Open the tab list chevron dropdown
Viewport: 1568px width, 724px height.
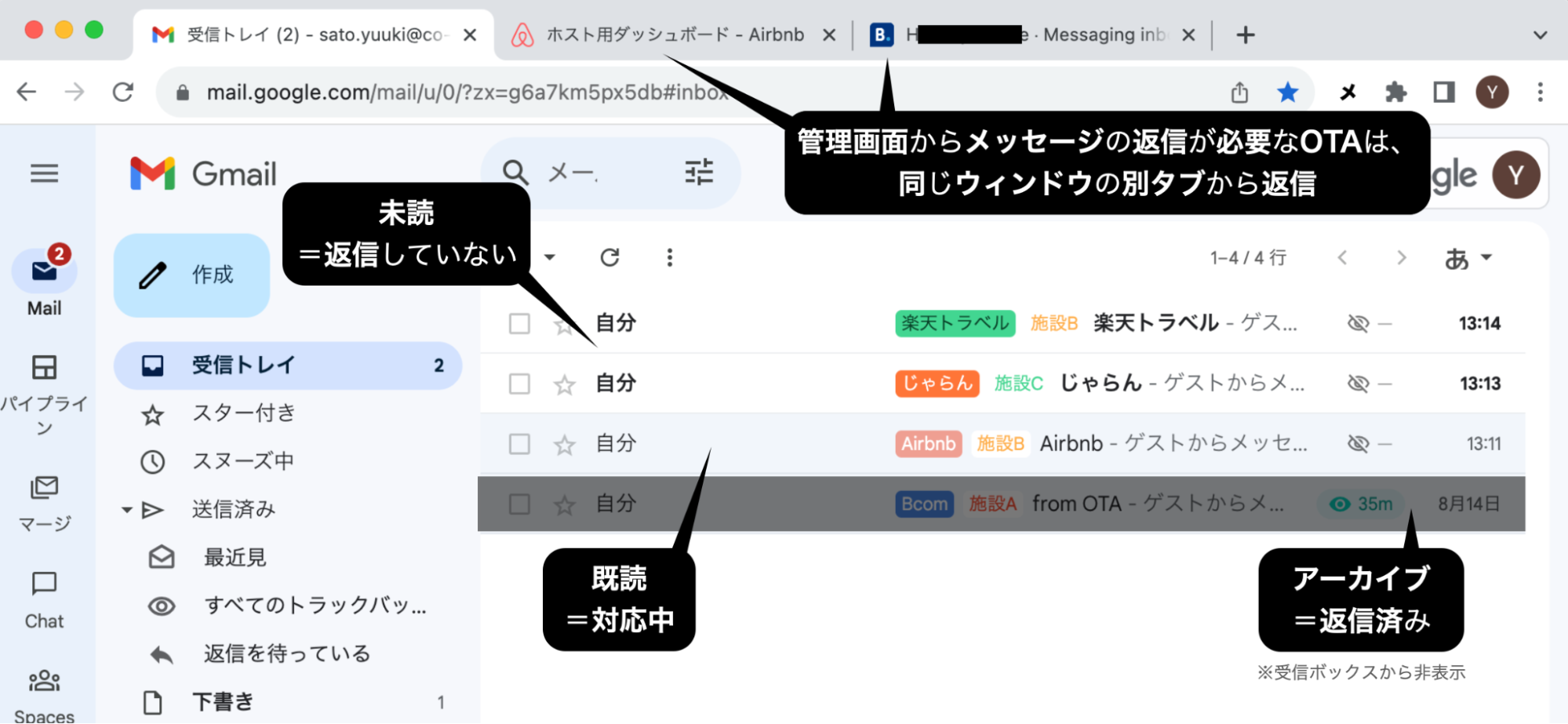coord(1540,35)
